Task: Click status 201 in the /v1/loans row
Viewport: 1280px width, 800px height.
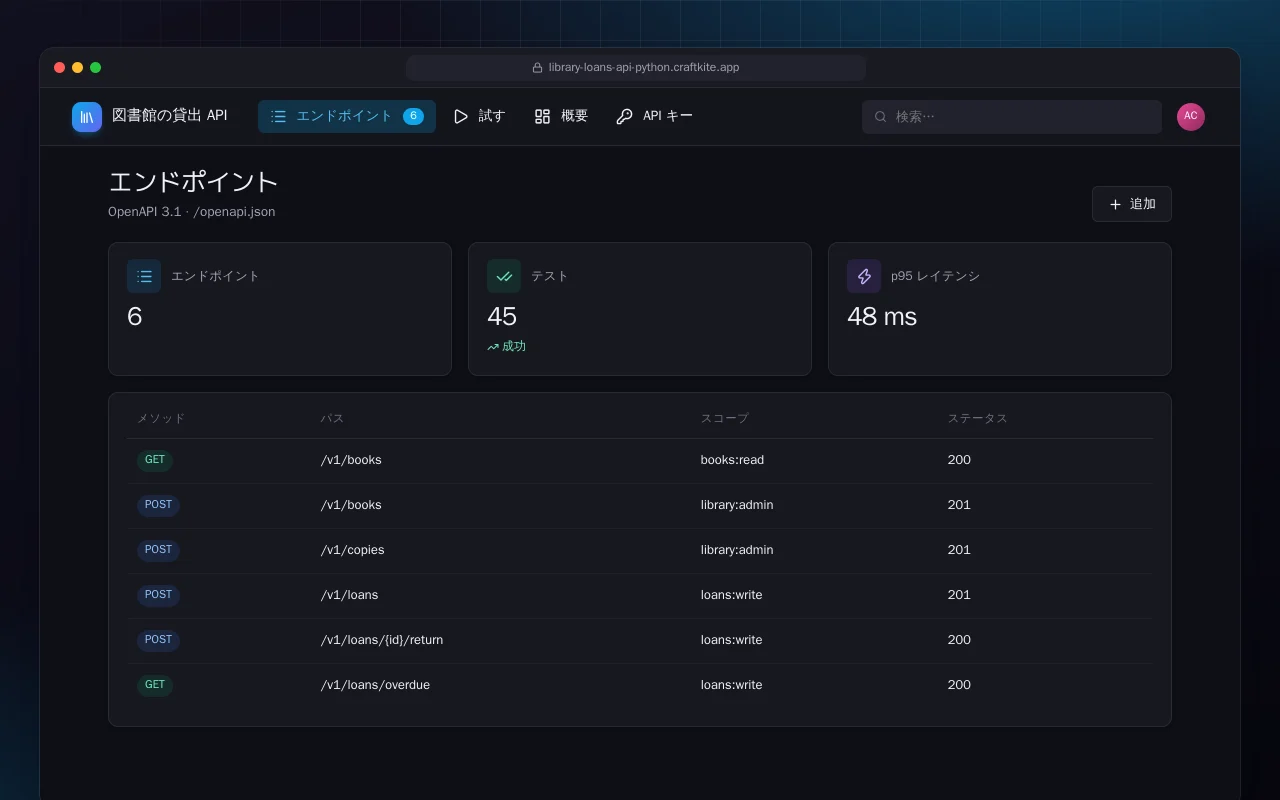Action: 959,595
